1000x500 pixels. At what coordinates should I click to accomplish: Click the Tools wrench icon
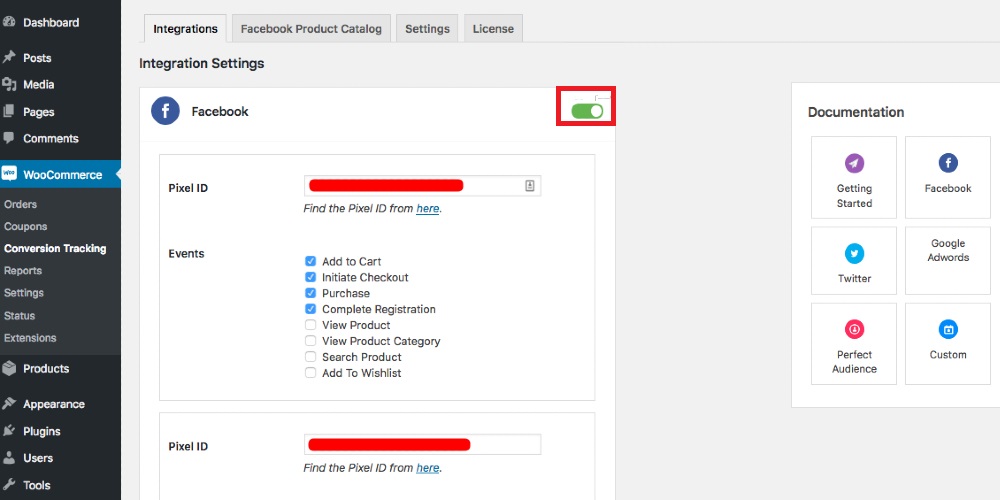[x=9, y=485]
